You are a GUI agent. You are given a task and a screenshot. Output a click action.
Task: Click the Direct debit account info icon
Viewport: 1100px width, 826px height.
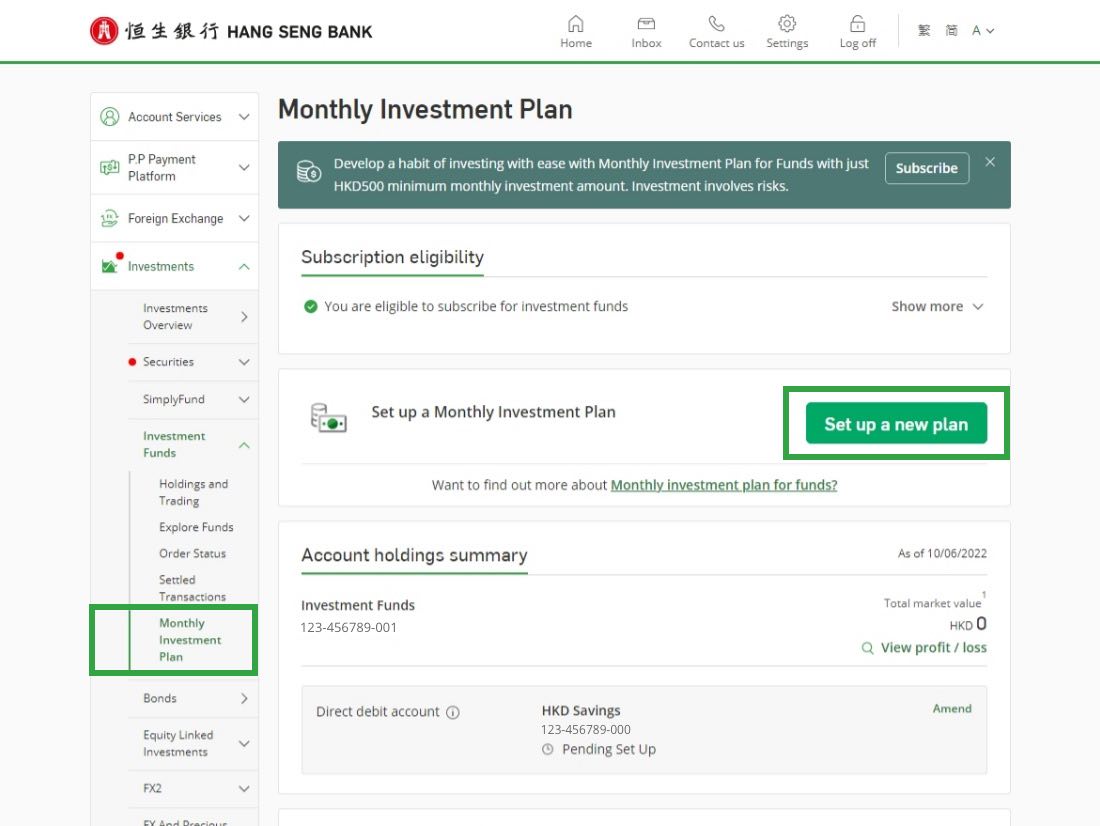[453, 712]
